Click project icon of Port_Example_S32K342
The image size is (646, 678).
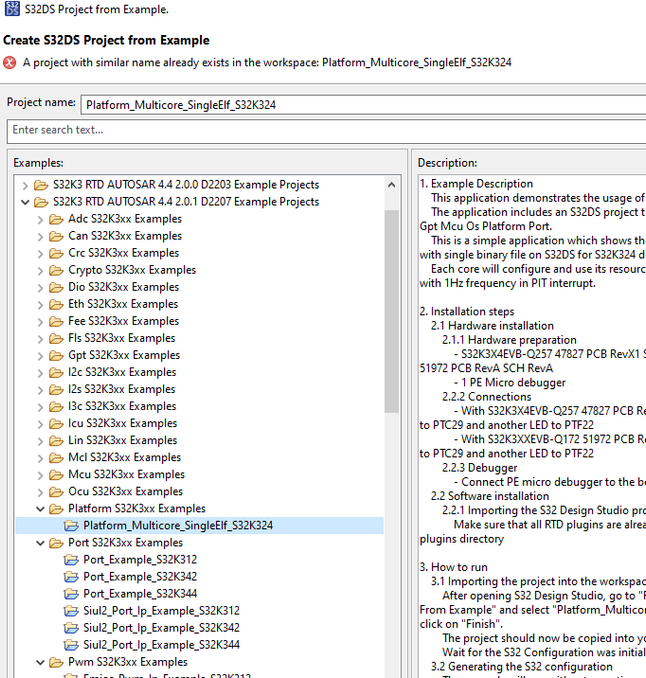click(71, 577)
